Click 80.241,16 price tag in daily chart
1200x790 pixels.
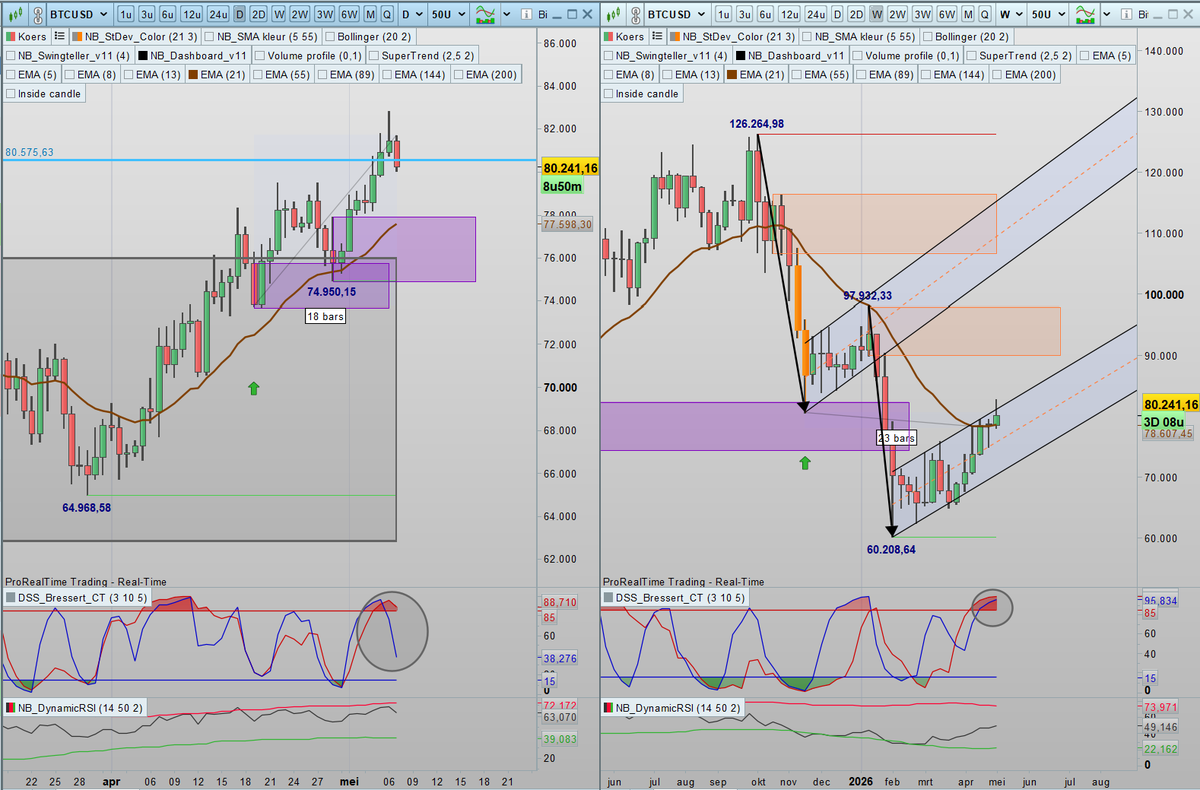coord(569,169)
